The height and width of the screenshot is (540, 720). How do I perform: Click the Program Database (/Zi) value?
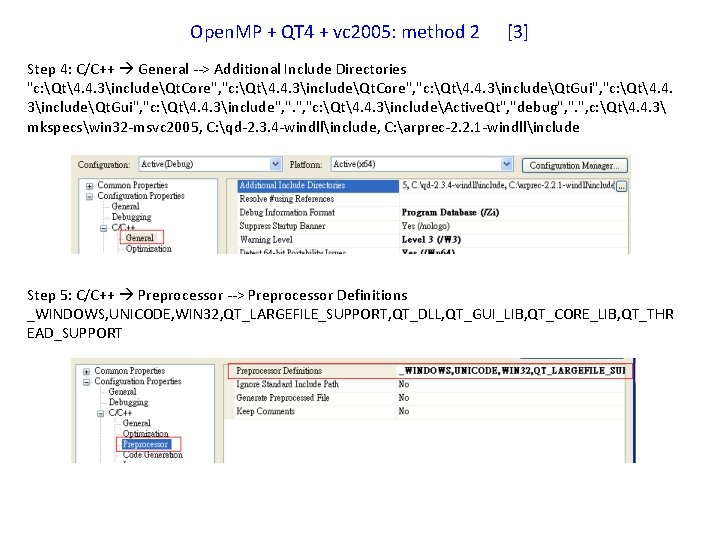(x=450, y=213)
